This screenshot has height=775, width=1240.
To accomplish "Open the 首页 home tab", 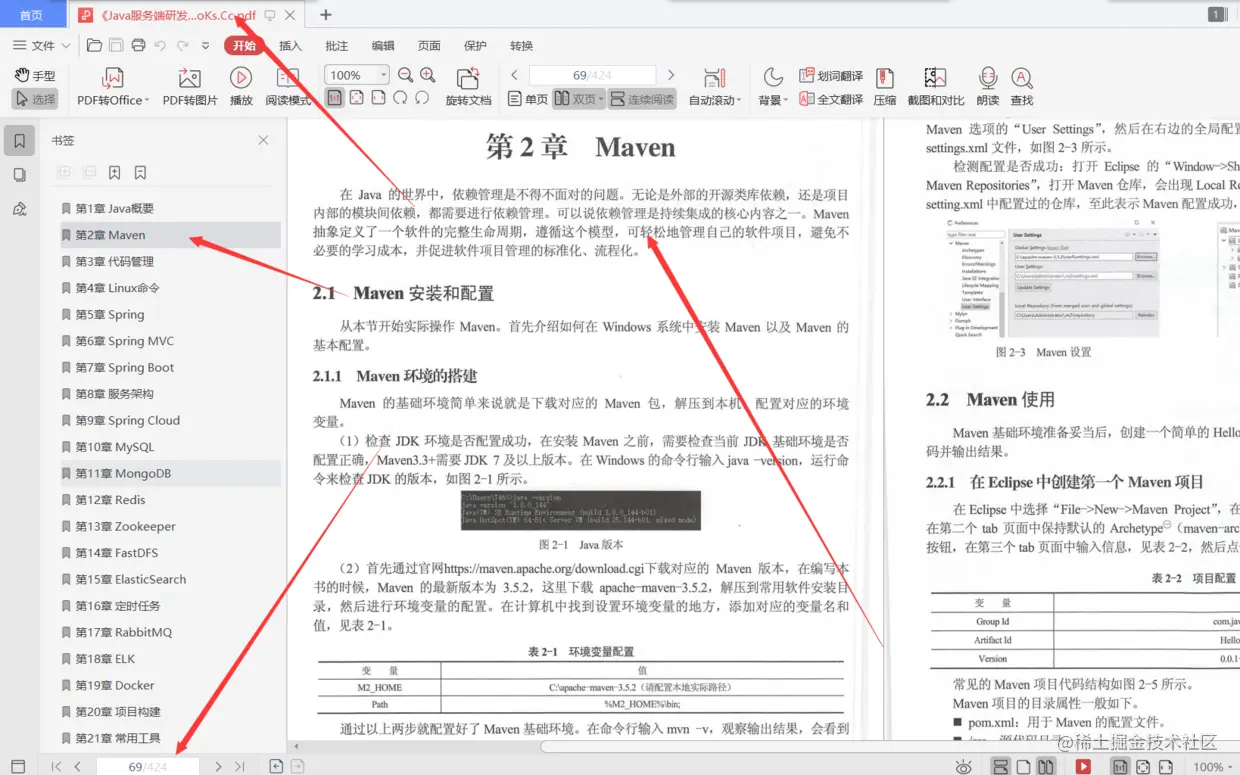I will coord(32,15).
